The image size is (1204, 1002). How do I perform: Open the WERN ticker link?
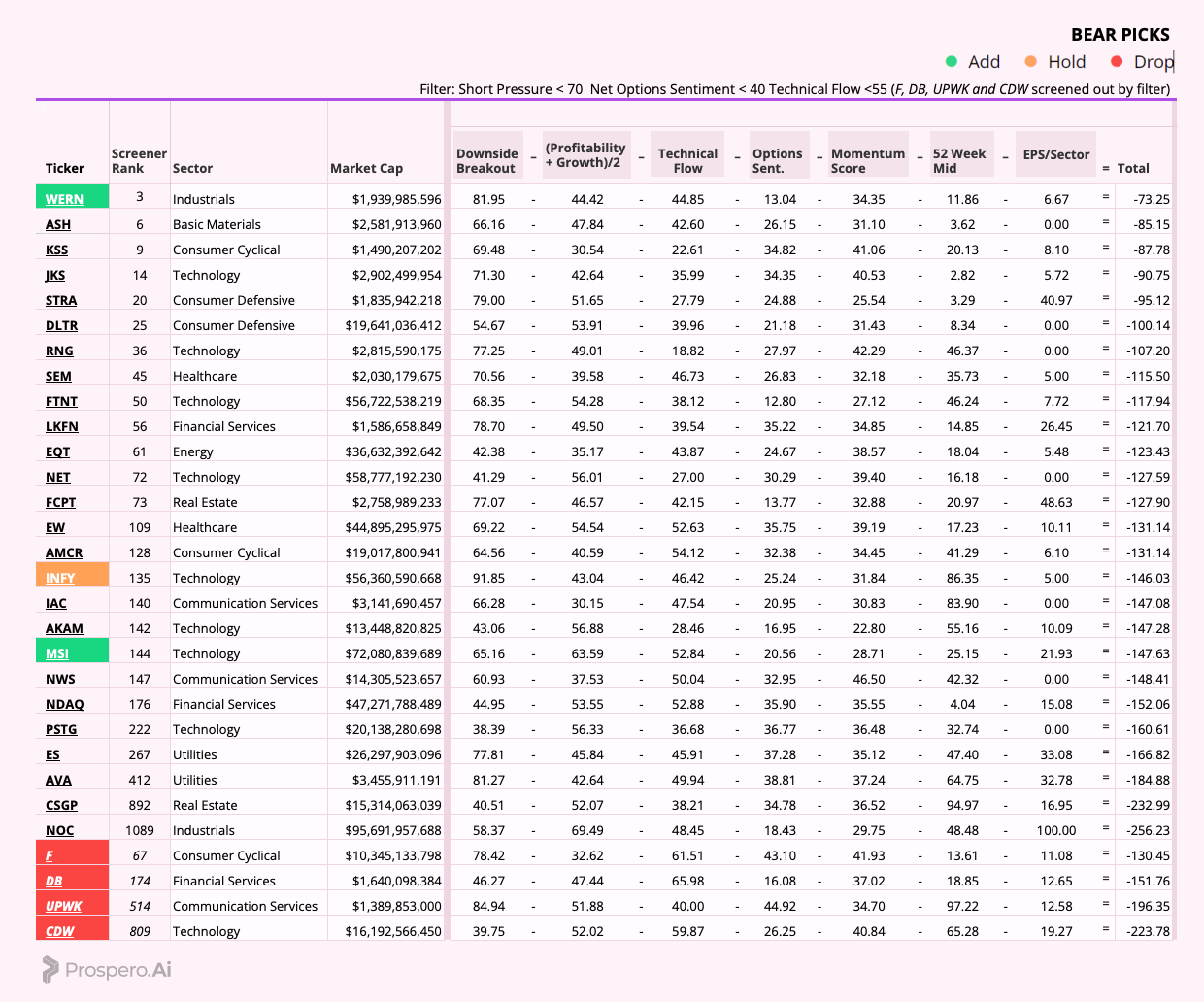click(64, 199)
